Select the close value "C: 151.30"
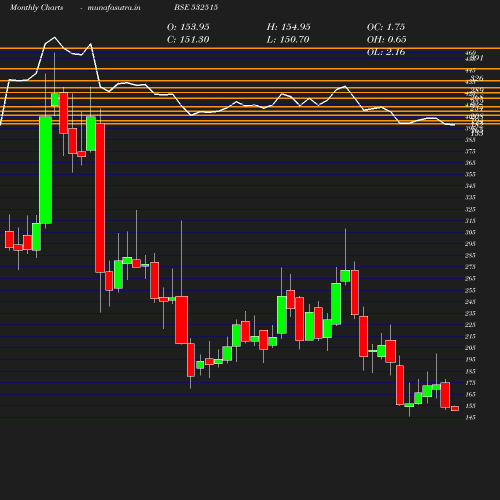 point(188,40)
